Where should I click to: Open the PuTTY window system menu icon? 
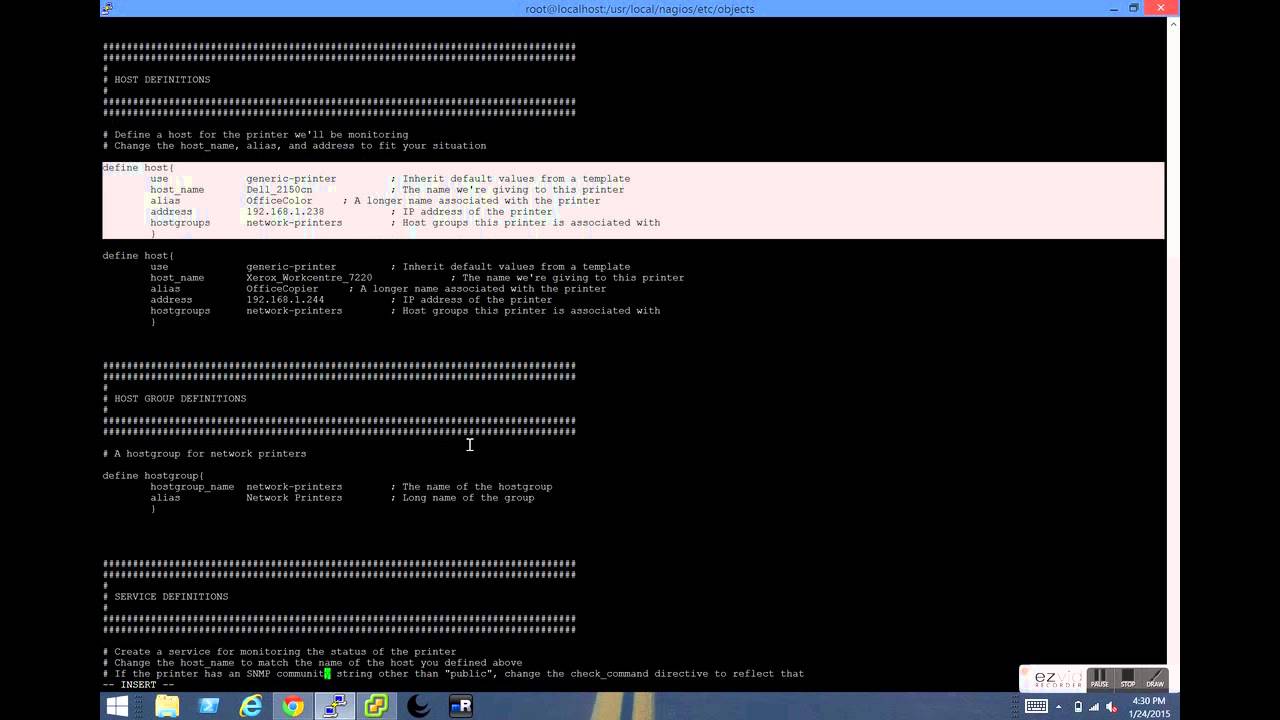click(107, 8)
